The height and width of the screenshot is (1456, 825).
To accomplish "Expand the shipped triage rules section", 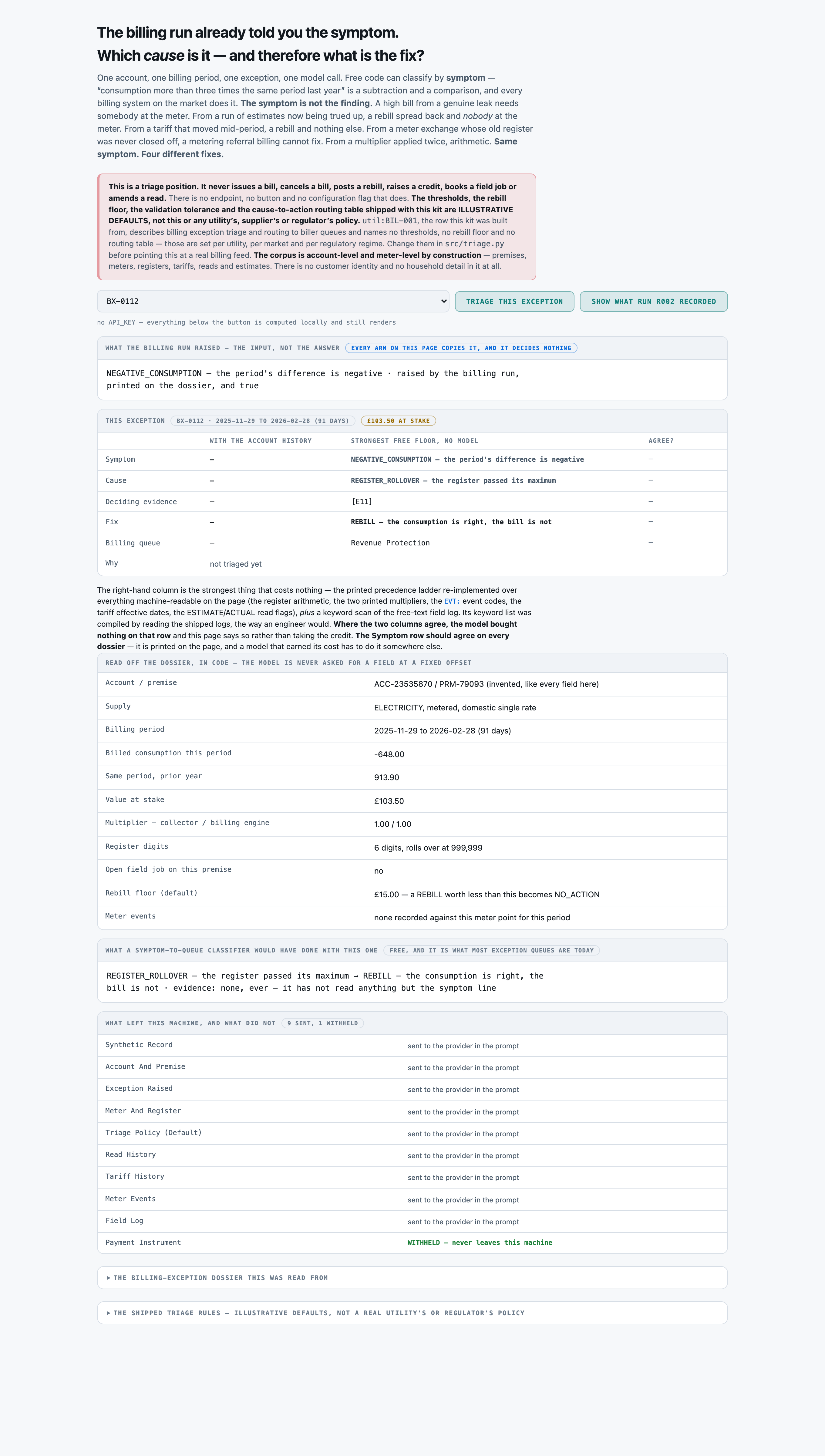I will [412, 1313].
